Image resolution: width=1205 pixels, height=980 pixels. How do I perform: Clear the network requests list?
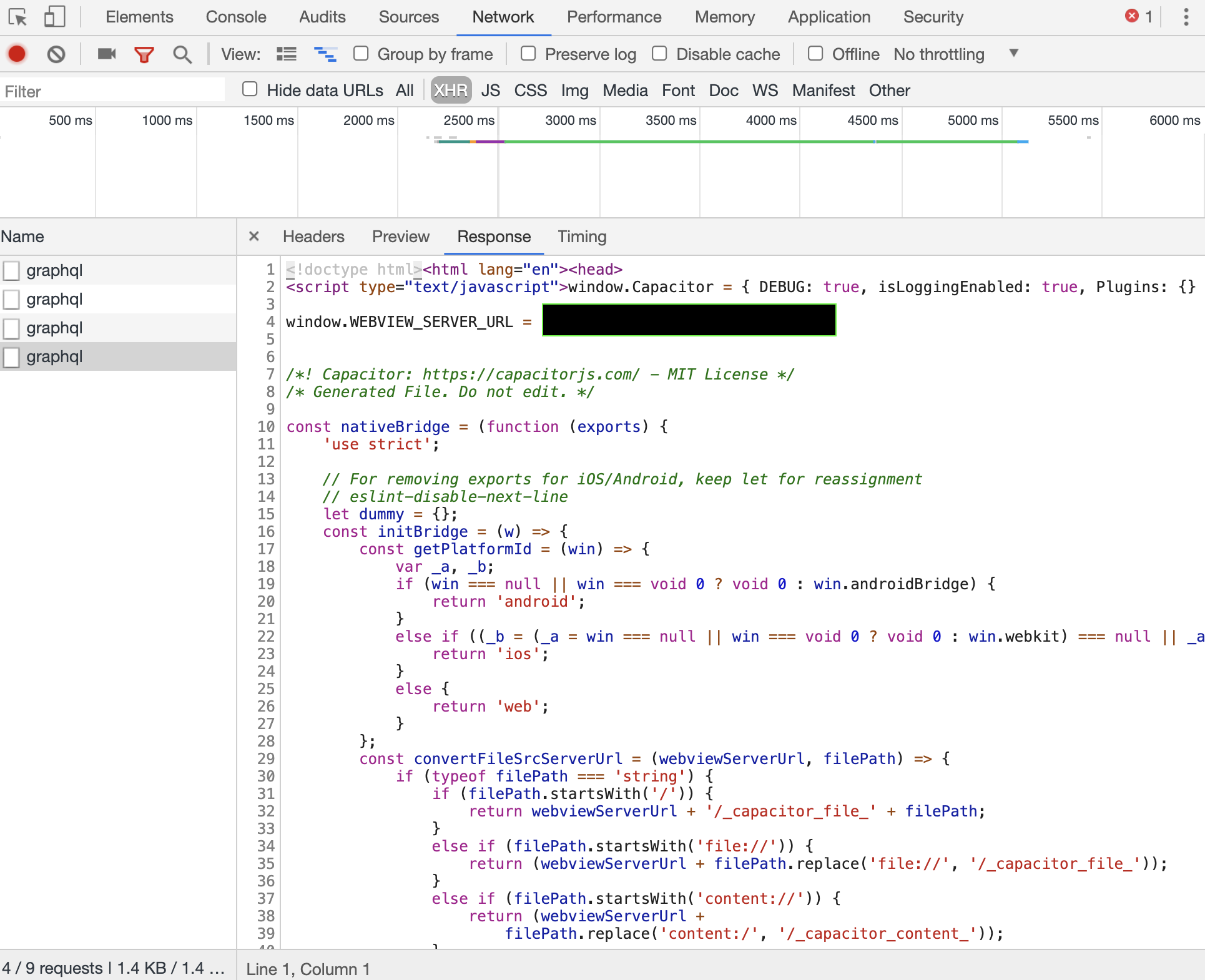pos(56,54)
